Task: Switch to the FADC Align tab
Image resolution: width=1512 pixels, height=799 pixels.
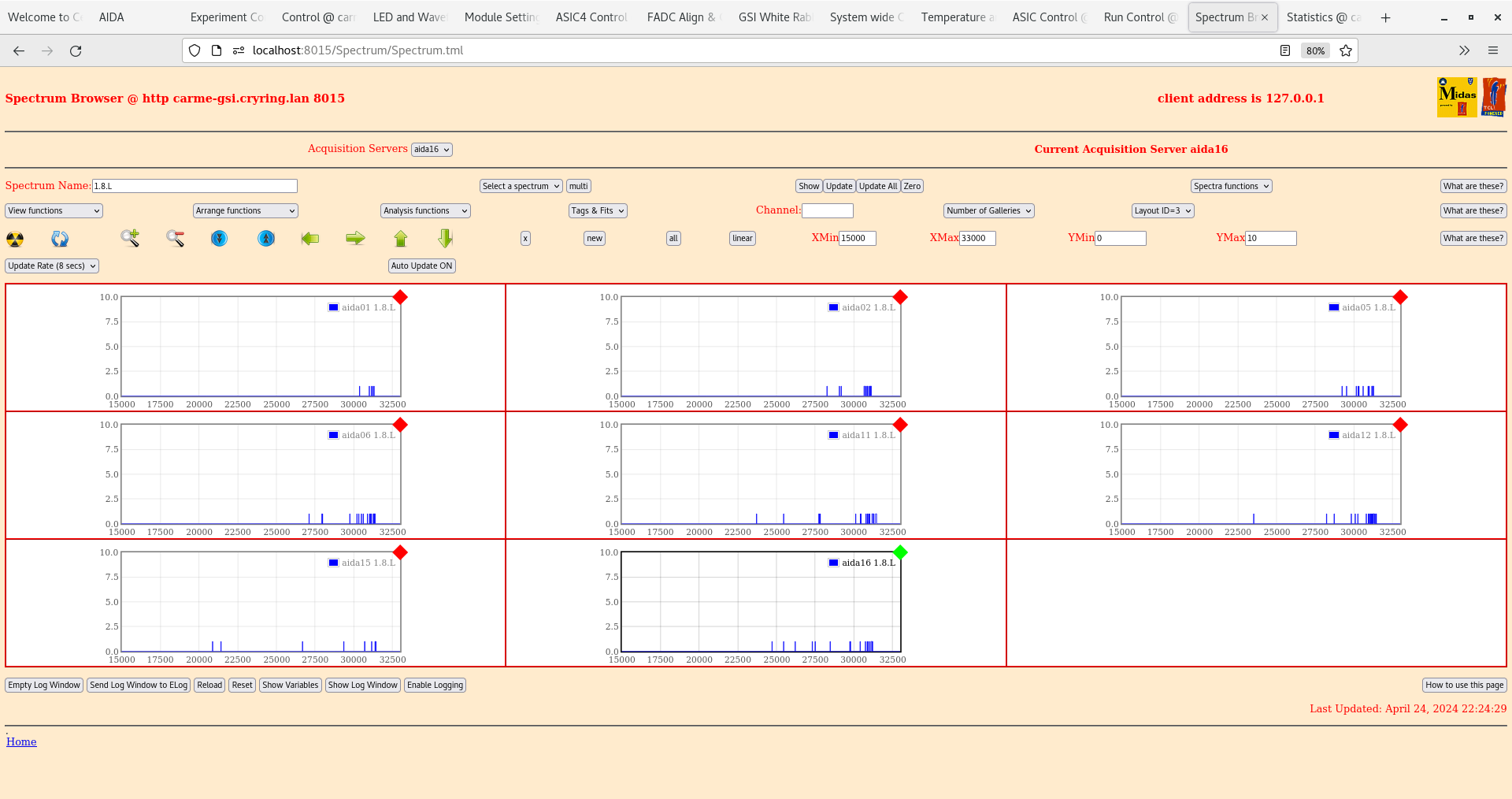Action: click(x=680, y=17)
